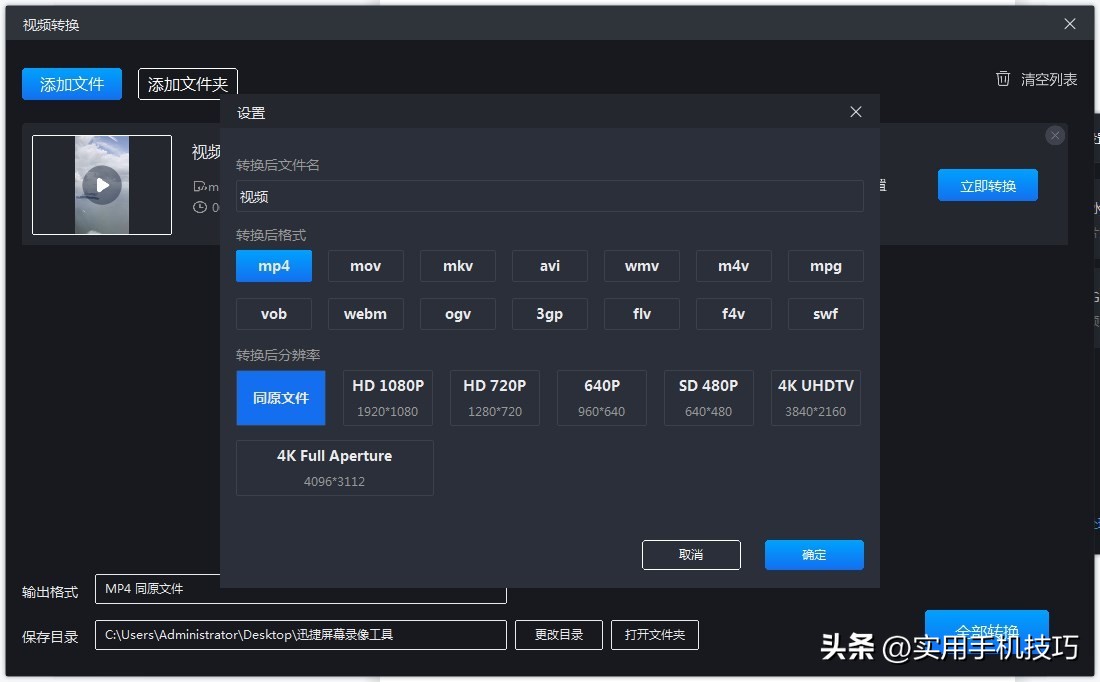
Task: Remove the video with its circular X icon
Action: (1055, 135)
